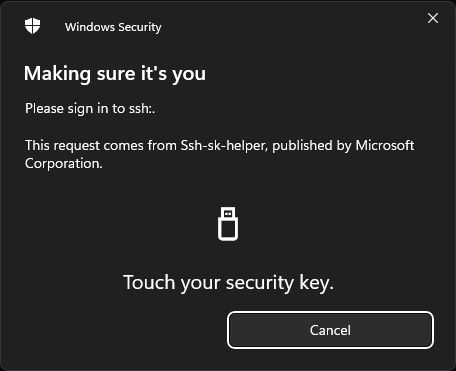This screenshot has height=371, width=456.
Task: Click the word "Touch" in the key prompt
Action: pos(149,282)
